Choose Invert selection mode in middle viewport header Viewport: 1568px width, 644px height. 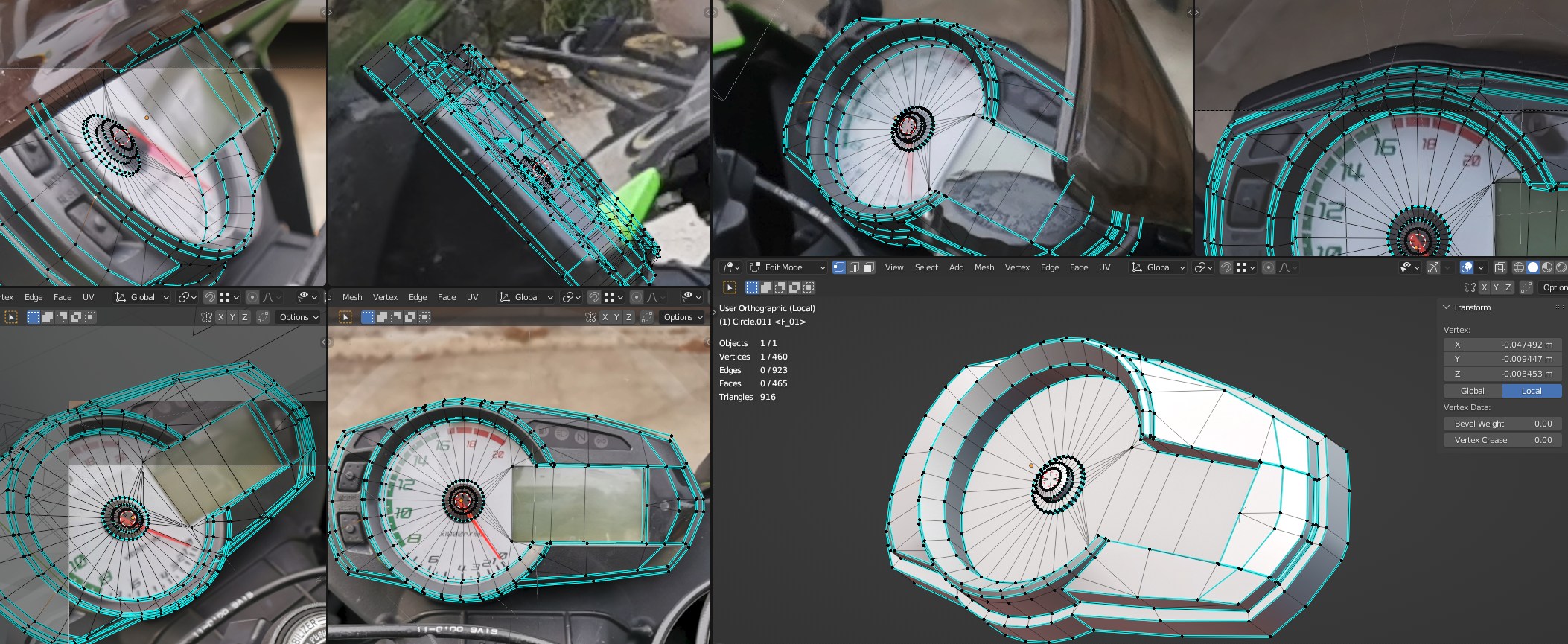[x=410, y=317]
